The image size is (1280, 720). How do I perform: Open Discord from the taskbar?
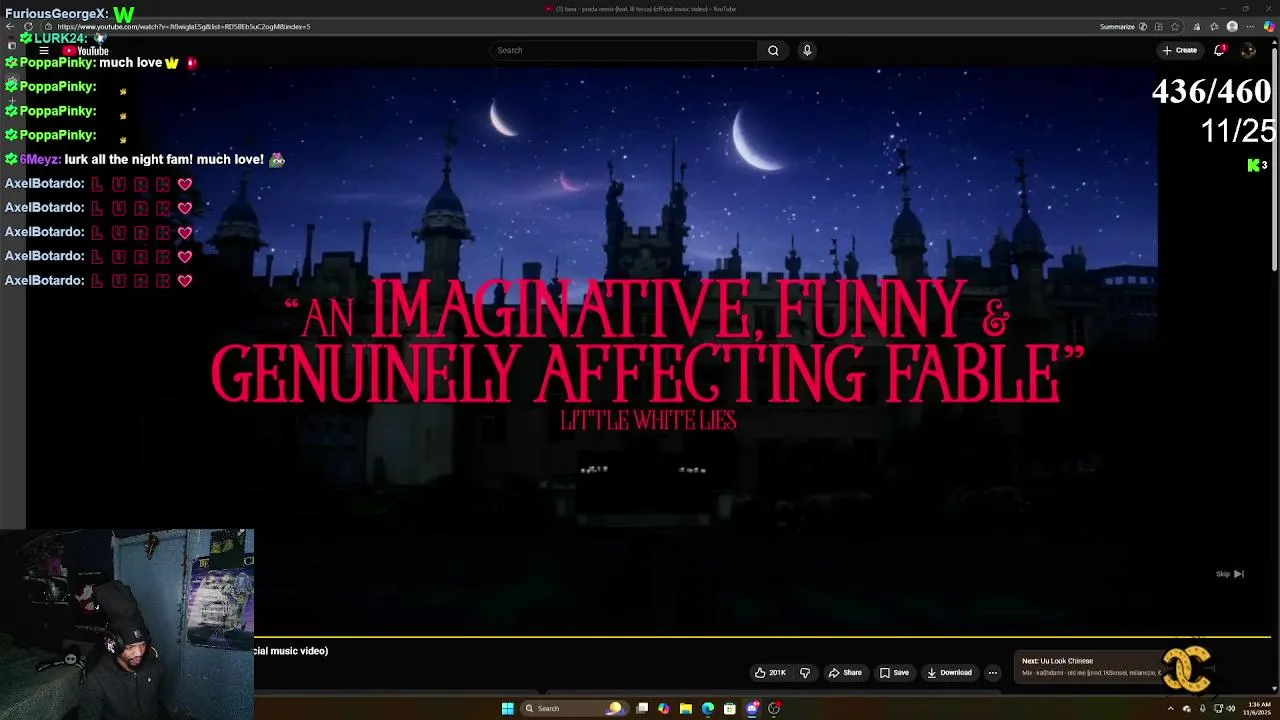752,709
